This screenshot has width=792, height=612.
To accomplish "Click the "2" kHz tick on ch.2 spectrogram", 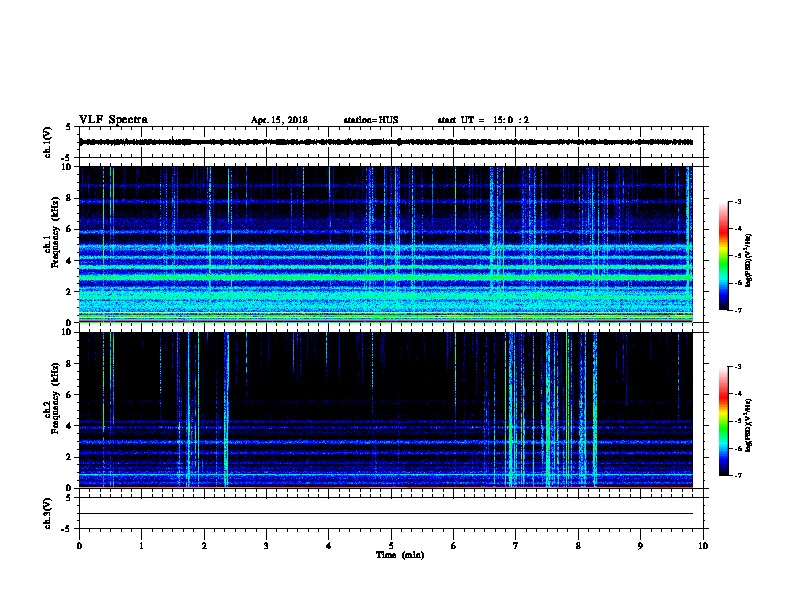I will tap(69, 457).
